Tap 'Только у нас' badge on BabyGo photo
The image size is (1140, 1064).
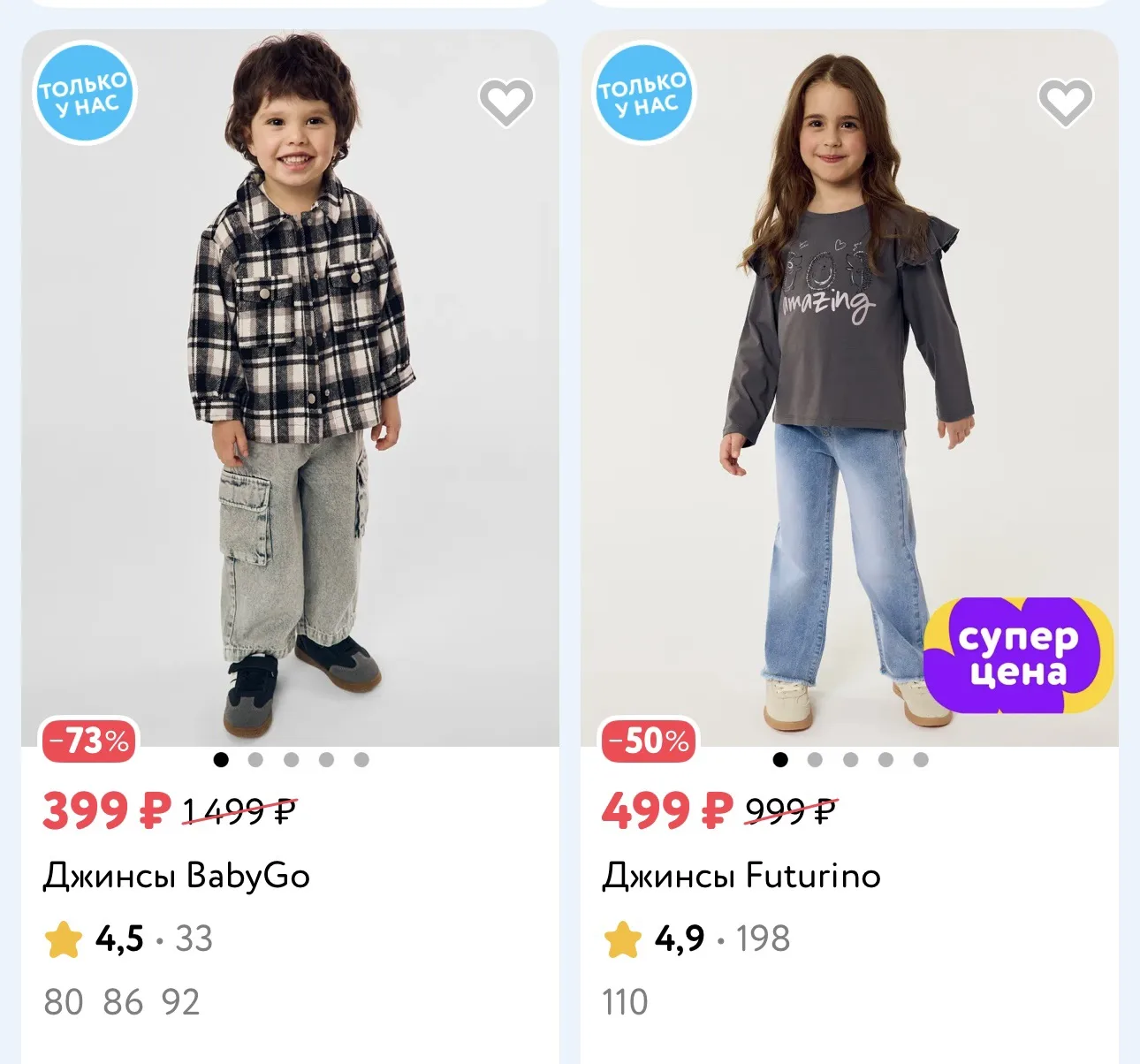(x=84, y=94)
